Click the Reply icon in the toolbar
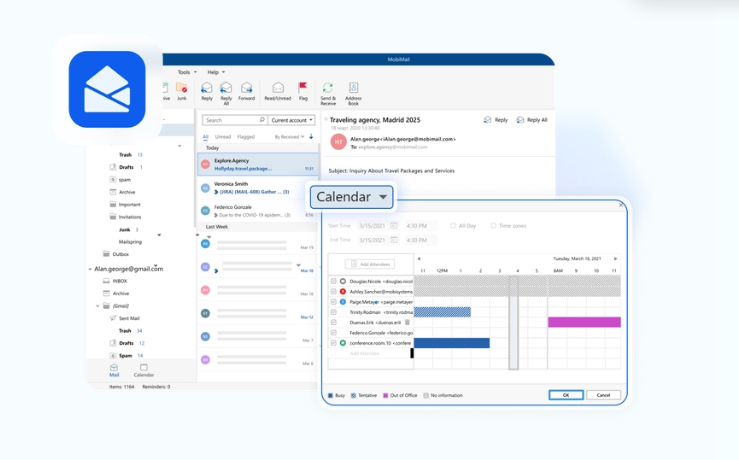The image size is (739, 460). (206, 88)
